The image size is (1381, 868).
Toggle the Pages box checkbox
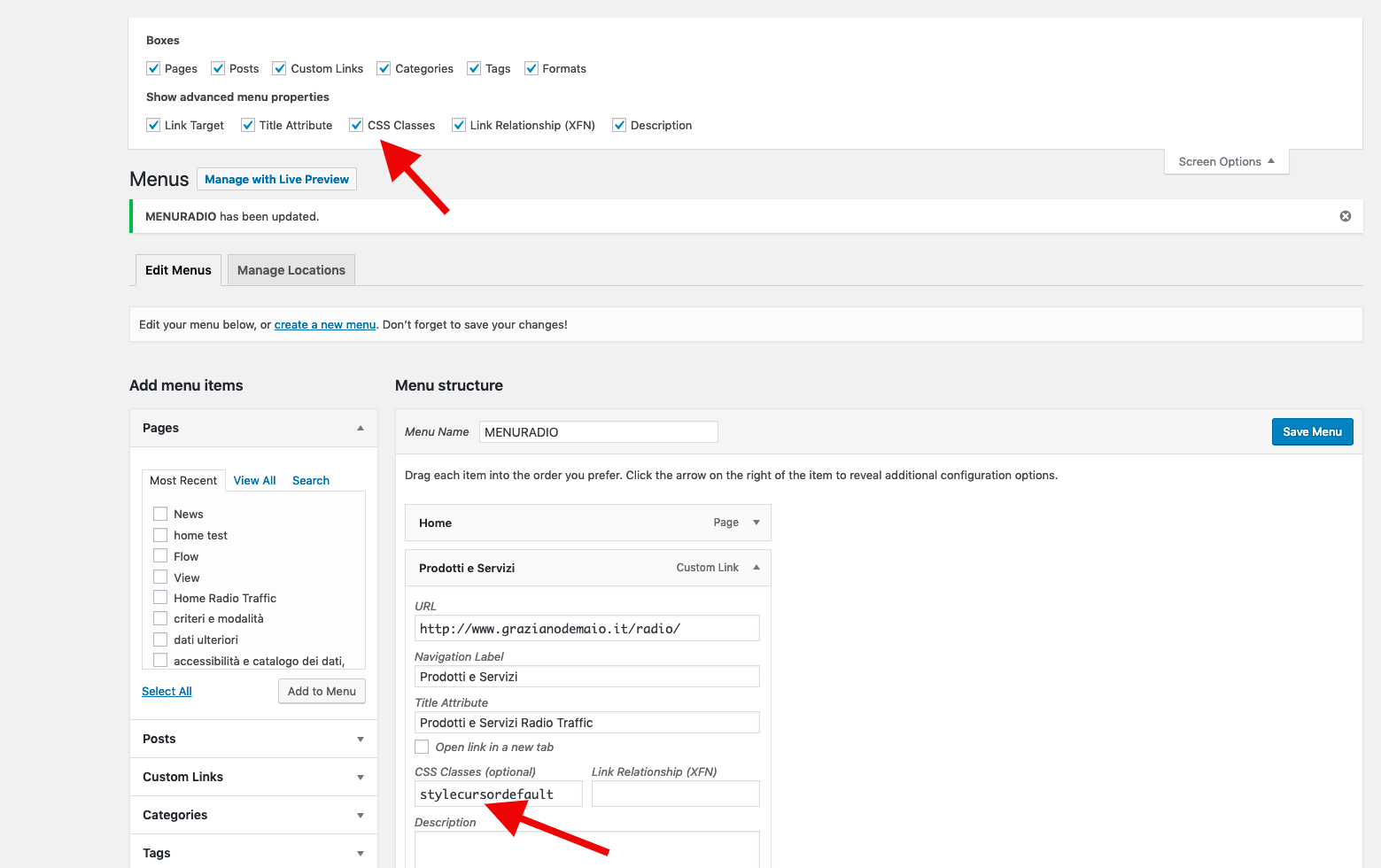point(153,68)
